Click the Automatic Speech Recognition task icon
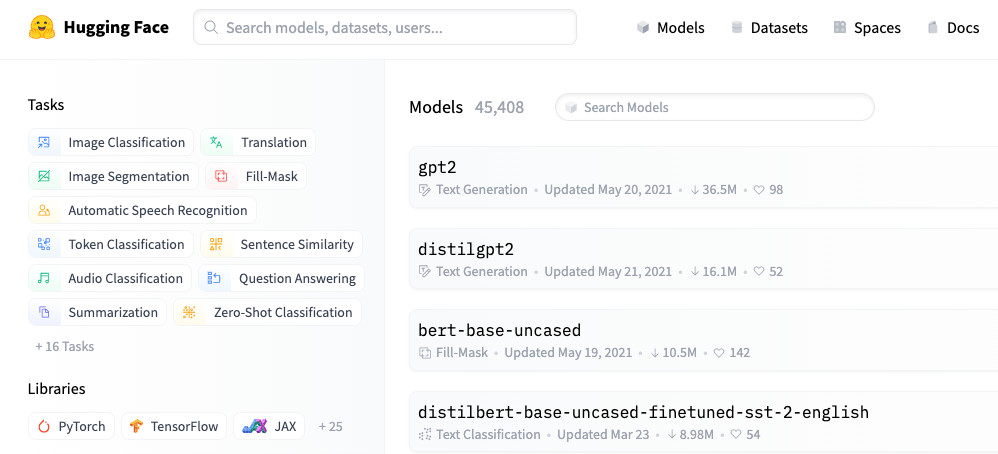 pos(44,211)
